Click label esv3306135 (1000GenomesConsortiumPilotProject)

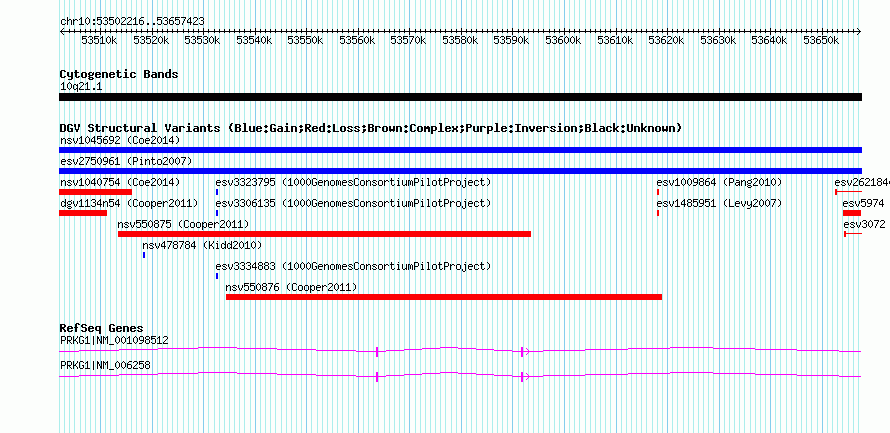click(x=353, y=203)
